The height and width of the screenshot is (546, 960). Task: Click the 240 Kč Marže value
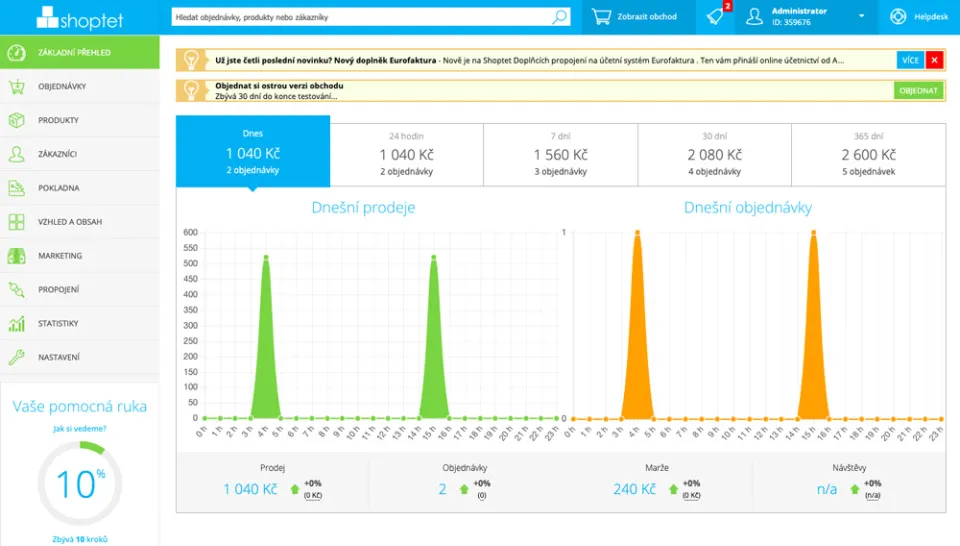coord(634,489)
